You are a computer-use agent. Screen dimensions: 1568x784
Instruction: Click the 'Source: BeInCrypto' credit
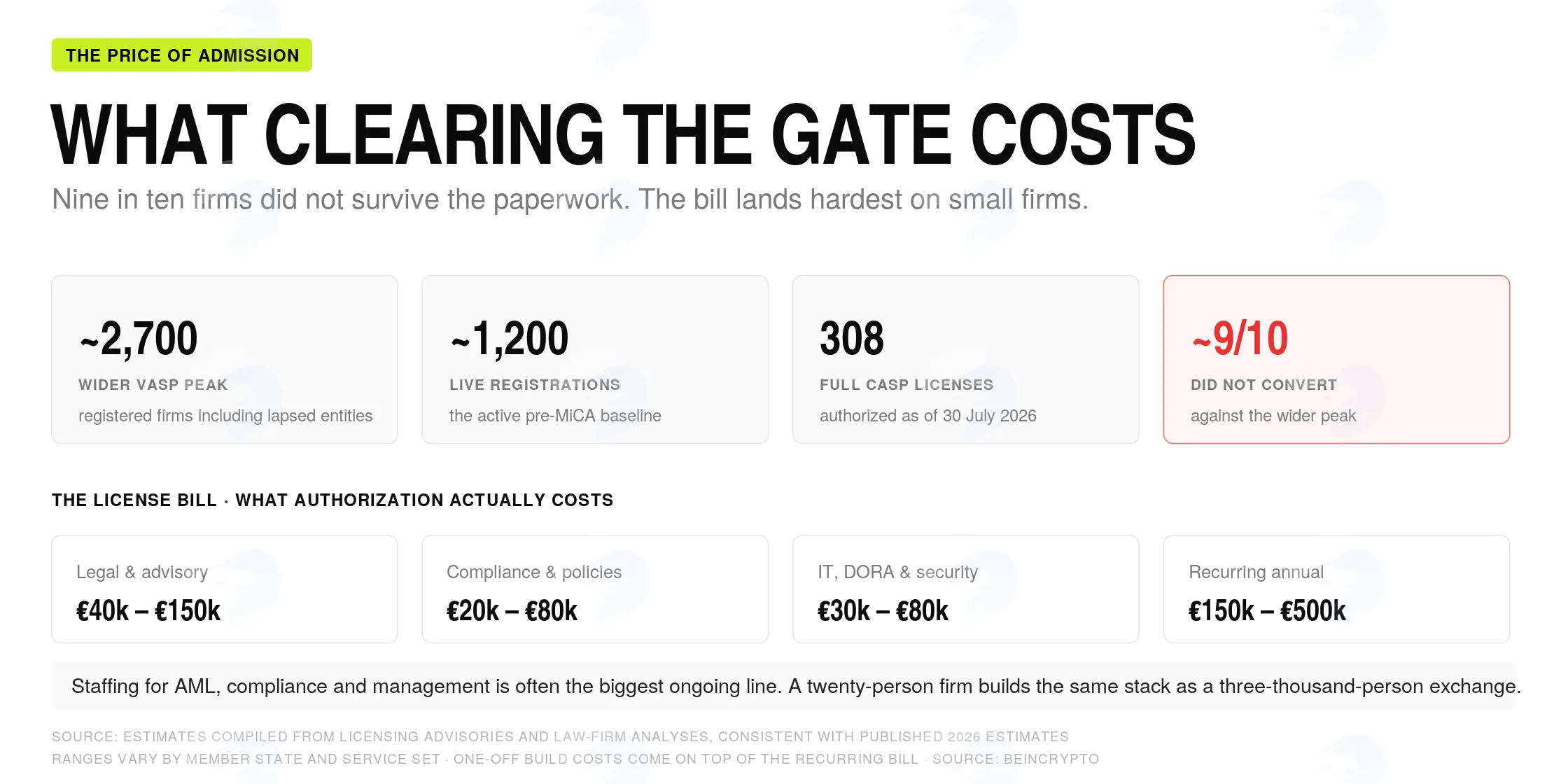click(1016, 759)
